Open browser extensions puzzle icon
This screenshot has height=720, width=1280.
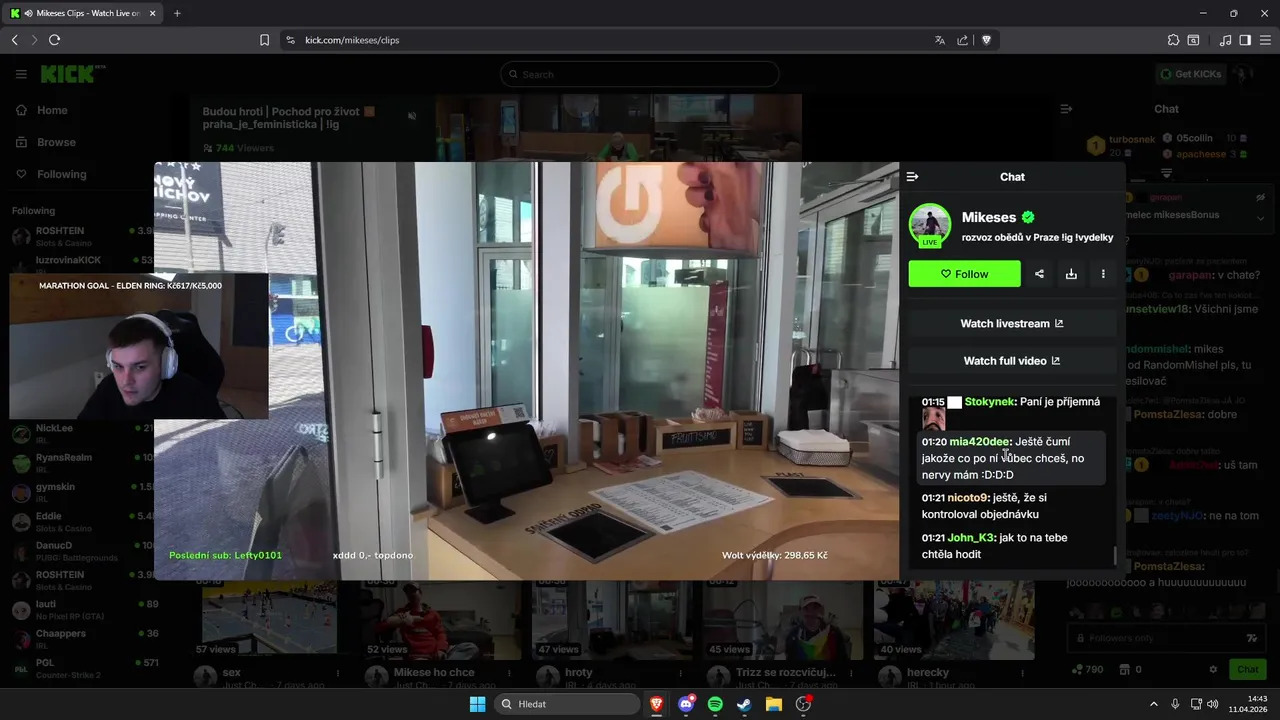[x=1173, y=40]
